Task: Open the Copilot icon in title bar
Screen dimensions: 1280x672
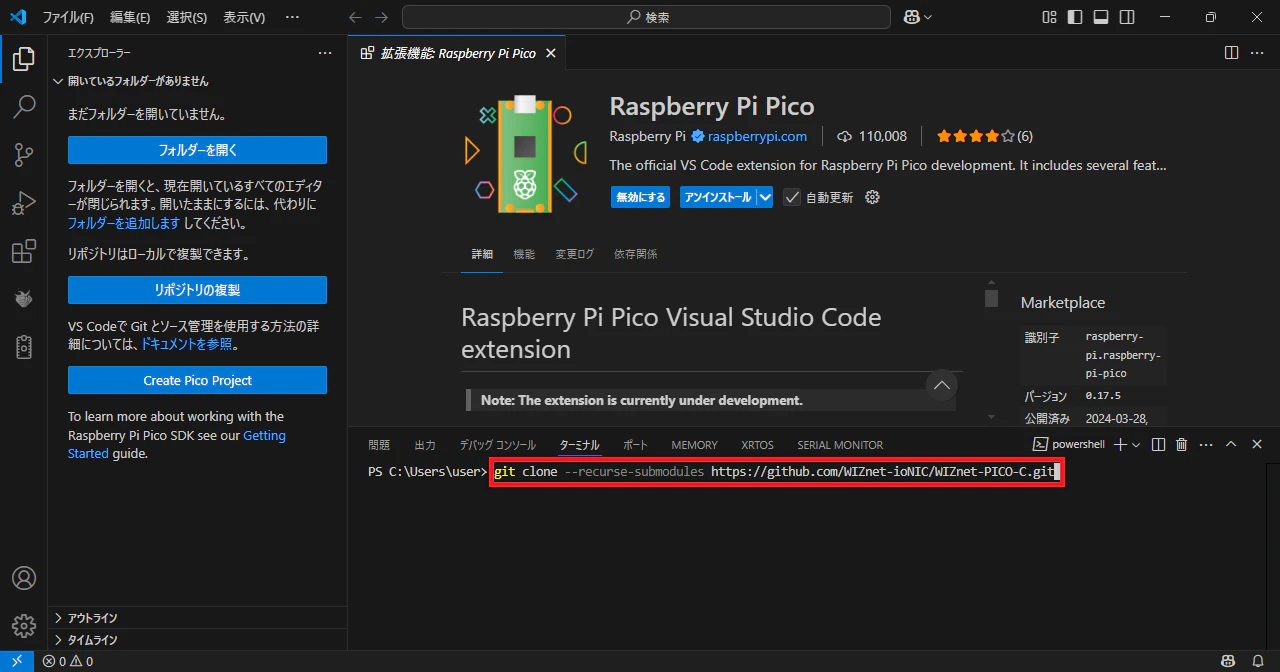Action: (x=912, y=17)
